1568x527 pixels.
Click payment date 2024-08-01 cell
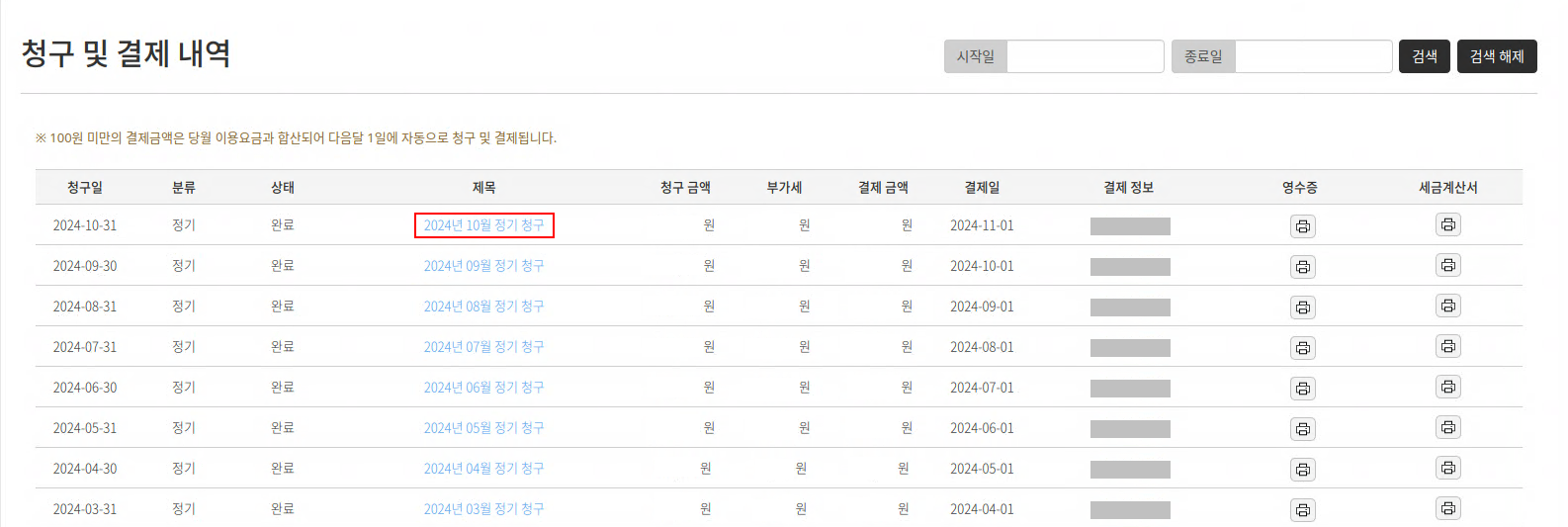982,347
